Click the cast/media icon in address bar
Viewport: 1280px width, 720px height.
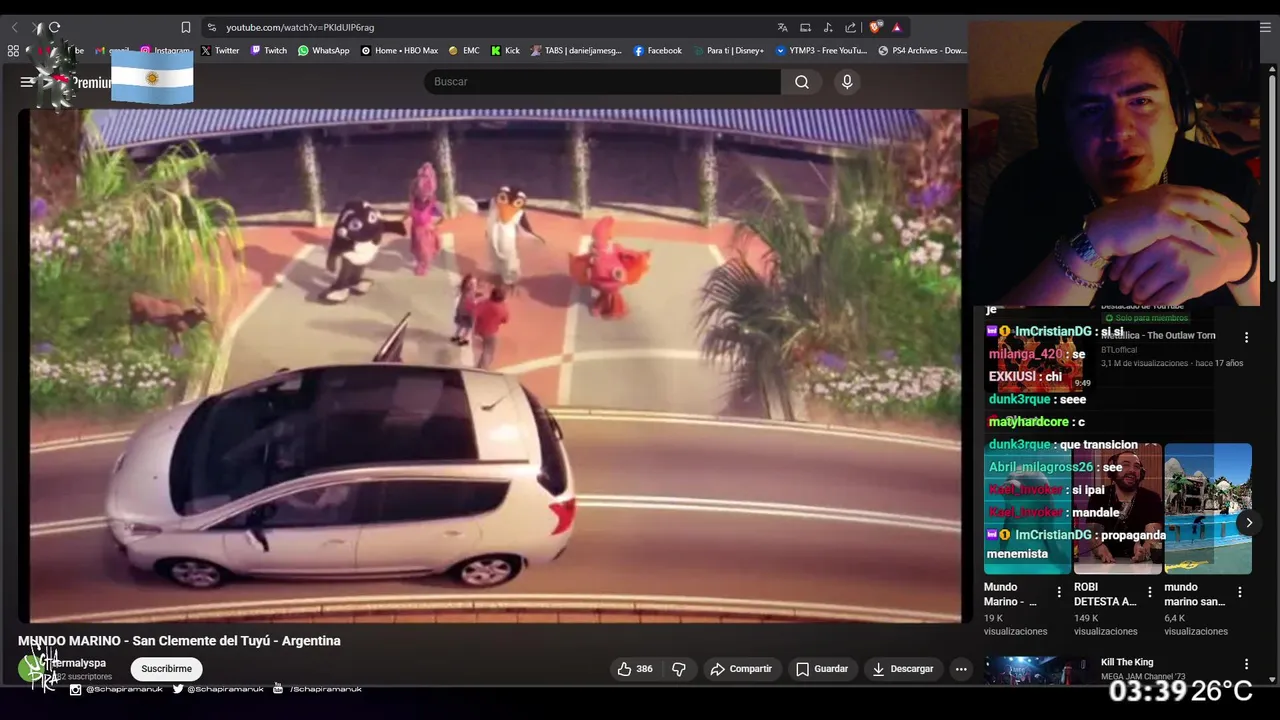click(805, 27)
